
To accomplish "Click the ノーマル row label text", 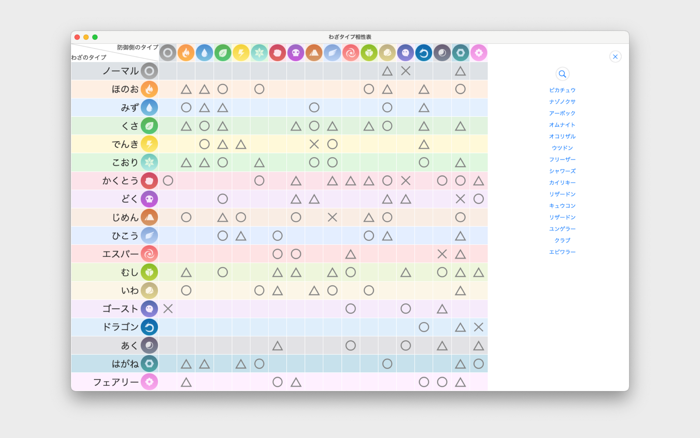I will (x=121, y=71).
